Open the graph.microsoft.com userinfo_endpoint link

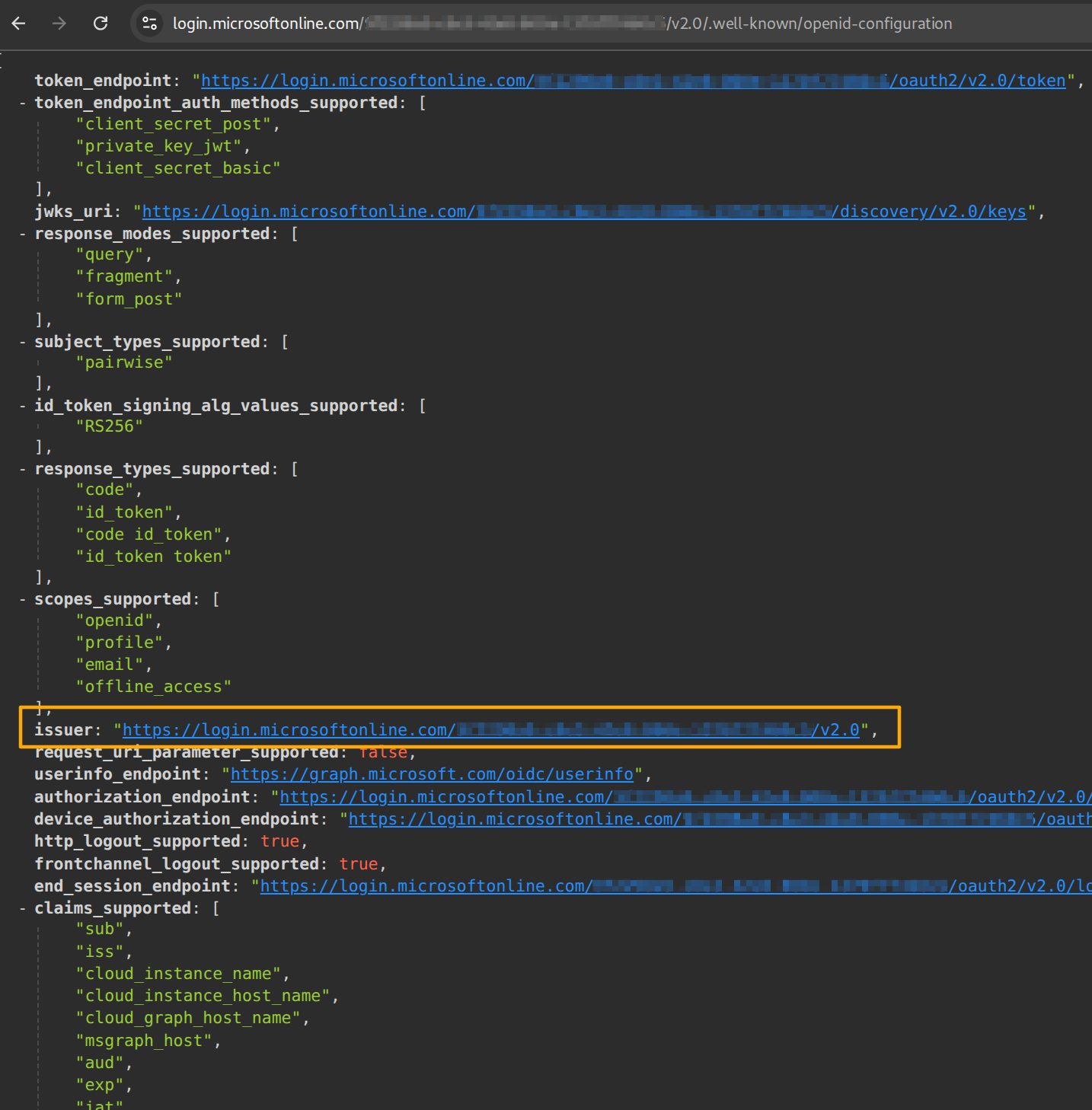pyautogui.click(x=432, y=773)
